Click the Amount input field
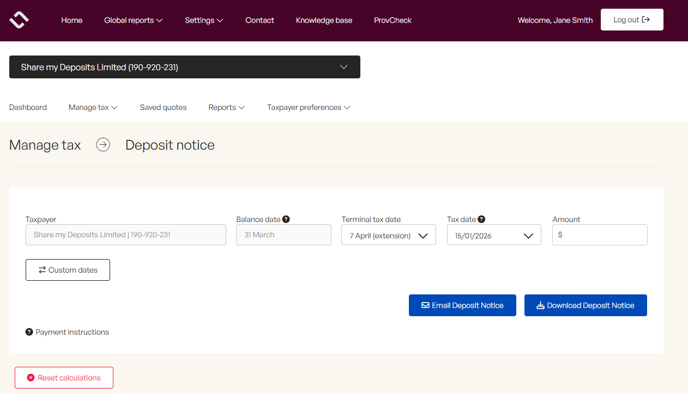 599,235
